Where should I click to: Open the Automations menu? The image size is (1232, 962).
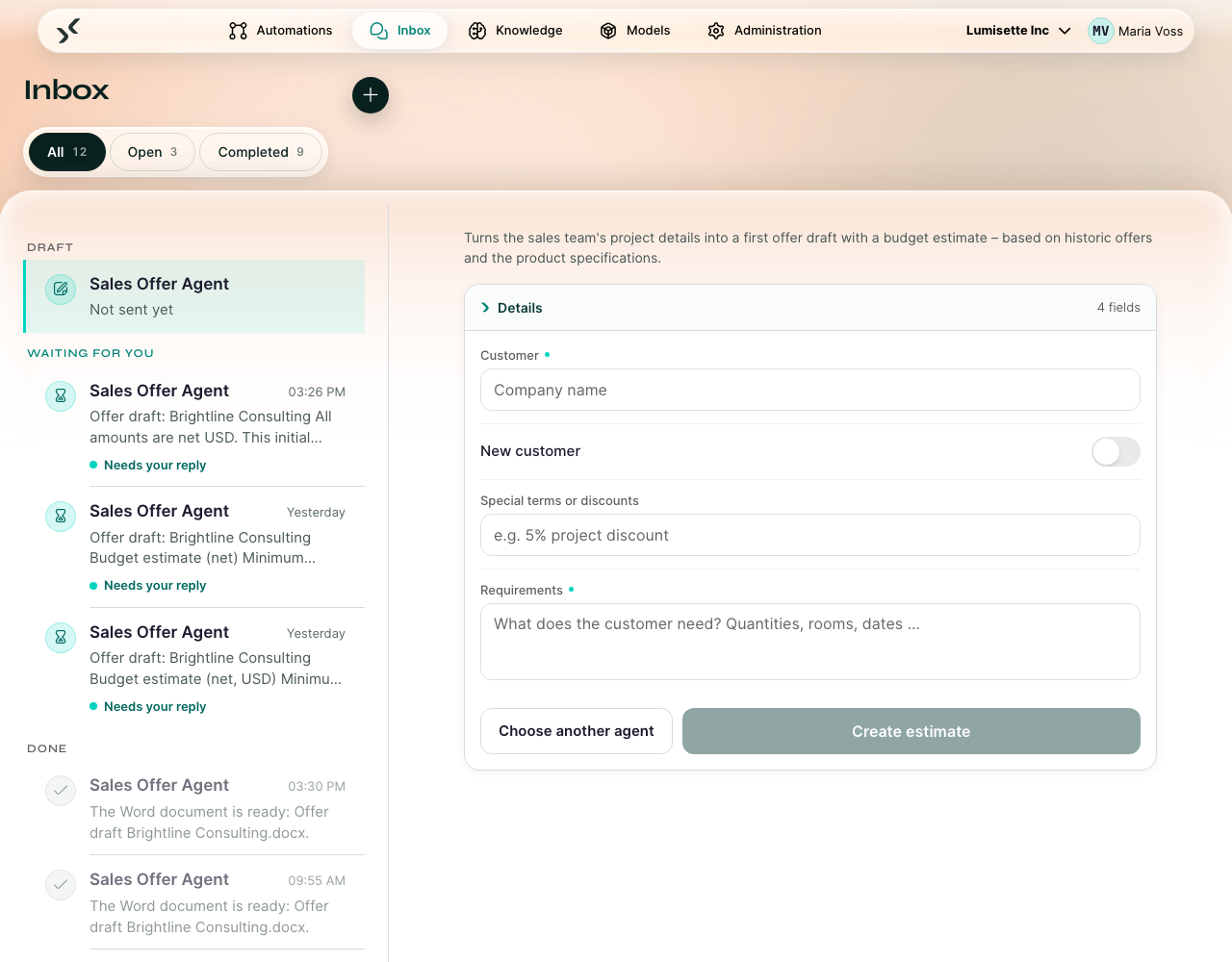point(281,31)
